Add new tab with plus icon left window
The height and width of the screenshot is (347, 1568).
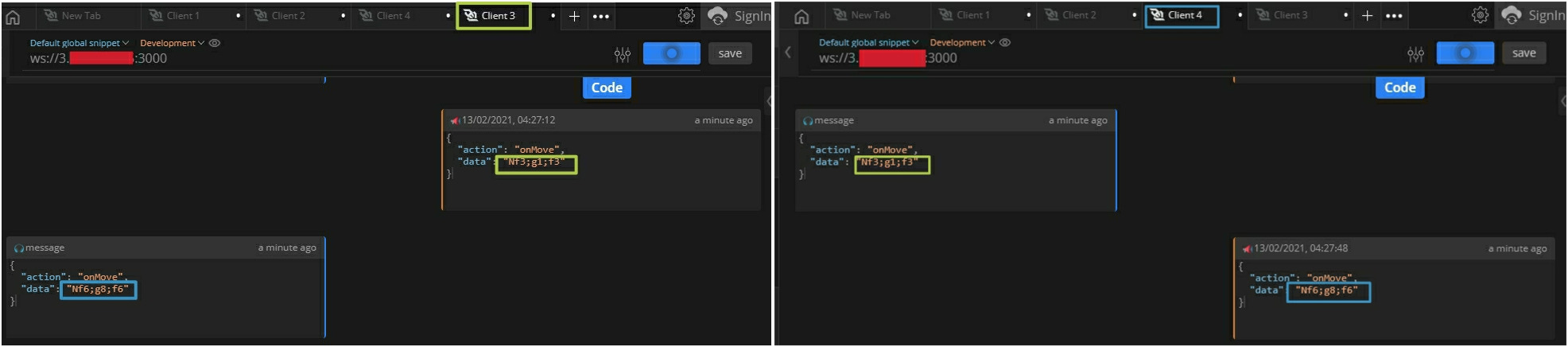pyautogui.click(x=574, y=16)
